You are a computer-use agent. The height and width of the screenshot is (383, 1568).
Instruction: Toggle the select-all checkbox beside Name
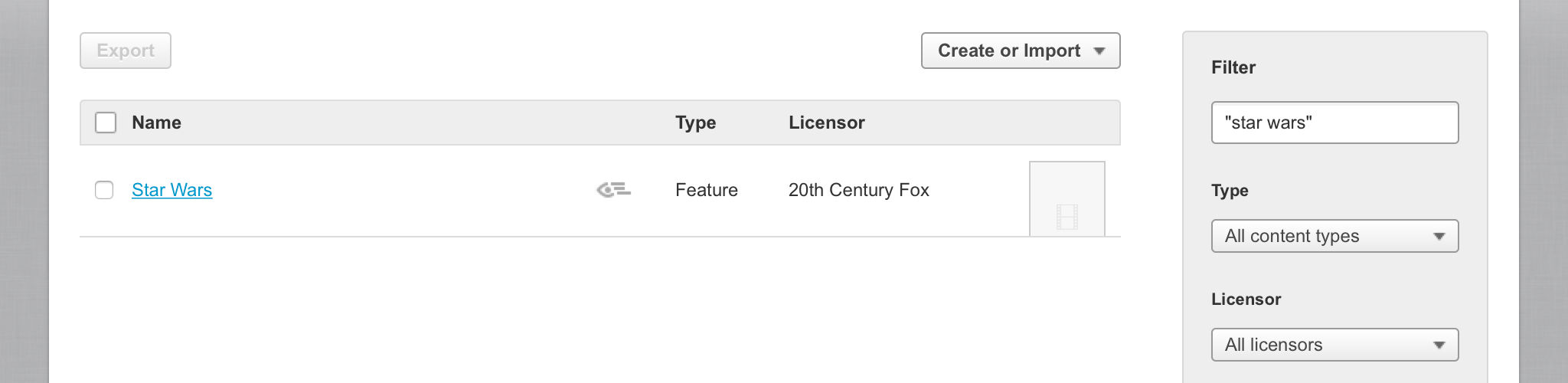[106, 123]
